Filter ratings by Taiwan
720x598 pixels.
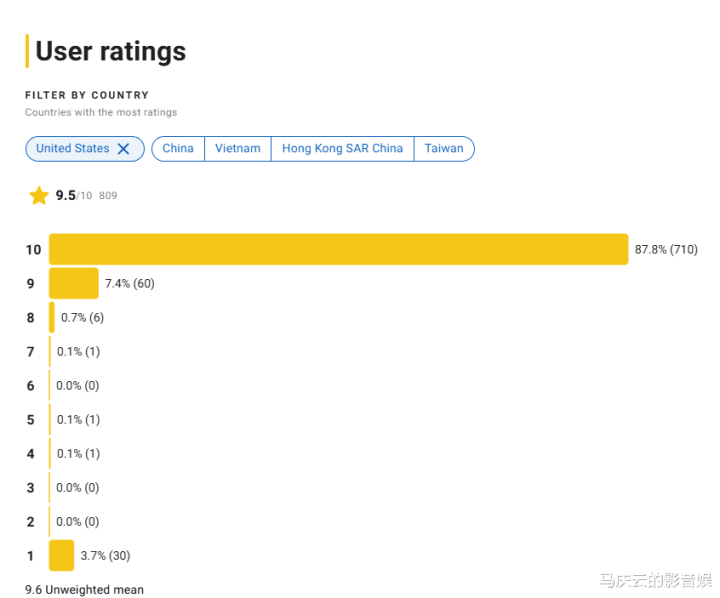click(444, 149)
